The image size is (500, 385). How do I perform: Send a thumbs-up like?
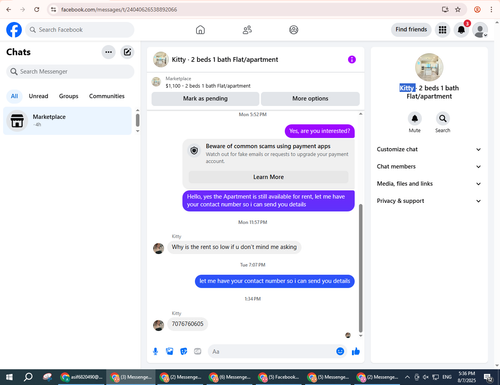356,351
